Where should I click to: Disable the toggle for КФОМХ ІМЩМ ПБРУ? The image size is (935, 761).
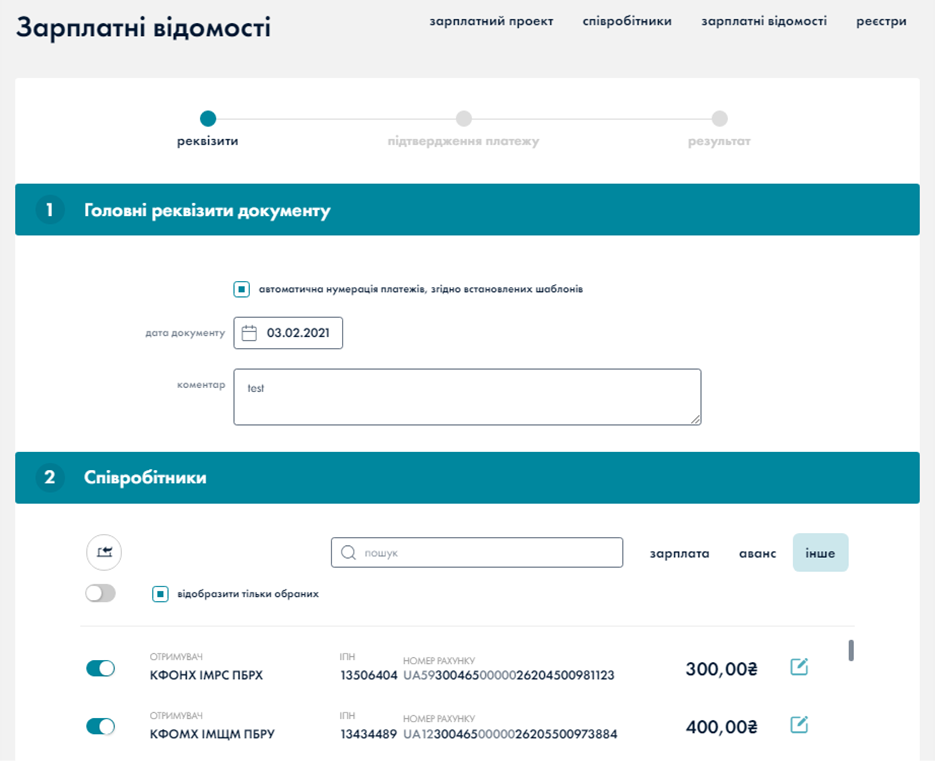(x=101, y=727)
